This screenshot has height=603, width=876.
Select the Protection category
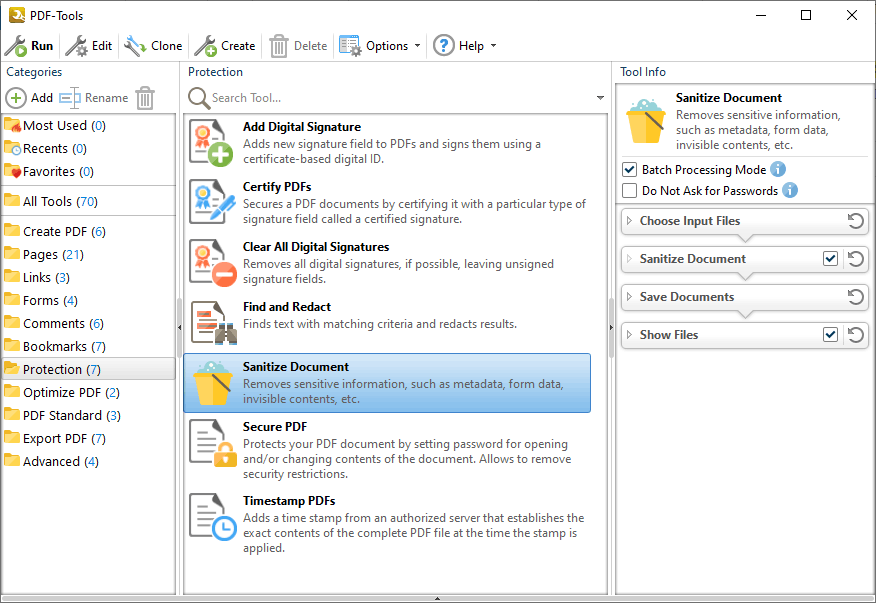tap(89, 369)
